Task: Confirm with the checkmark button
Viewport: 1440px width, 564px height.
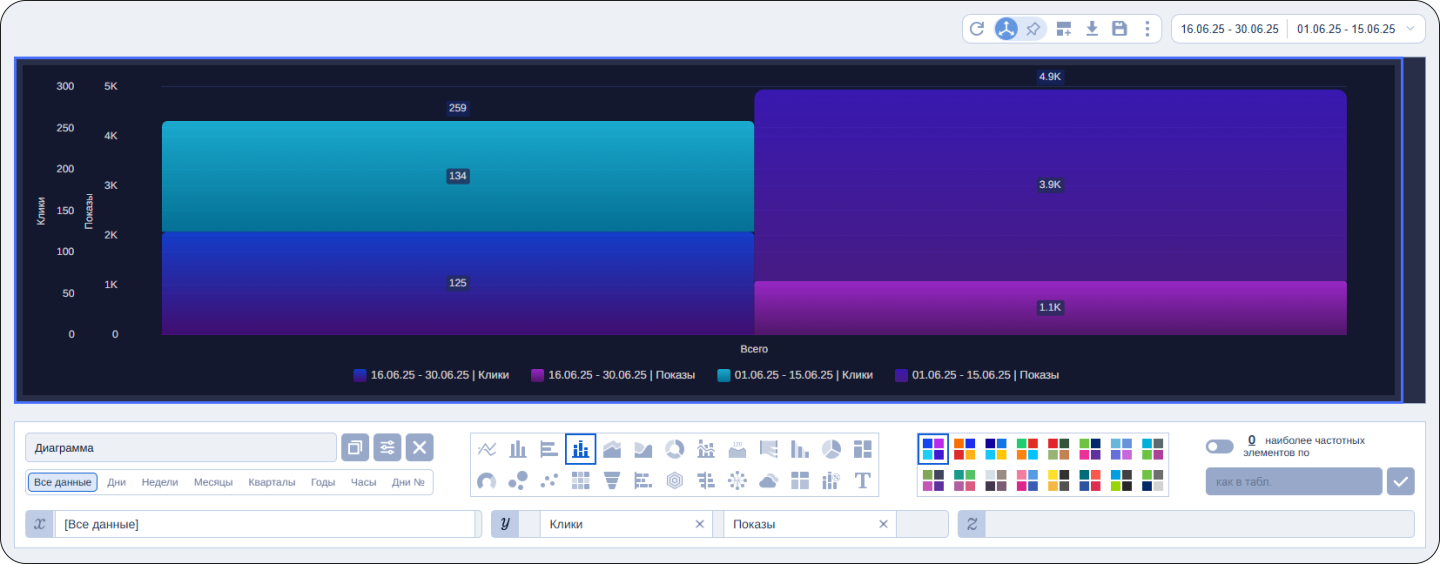Action: click(1400, 482)
